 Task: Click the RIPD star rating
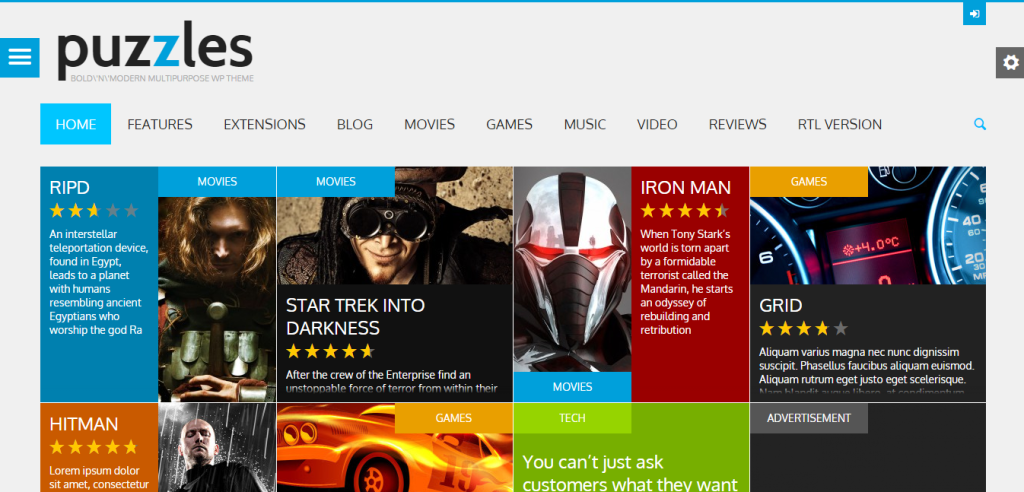coord(94,210)
